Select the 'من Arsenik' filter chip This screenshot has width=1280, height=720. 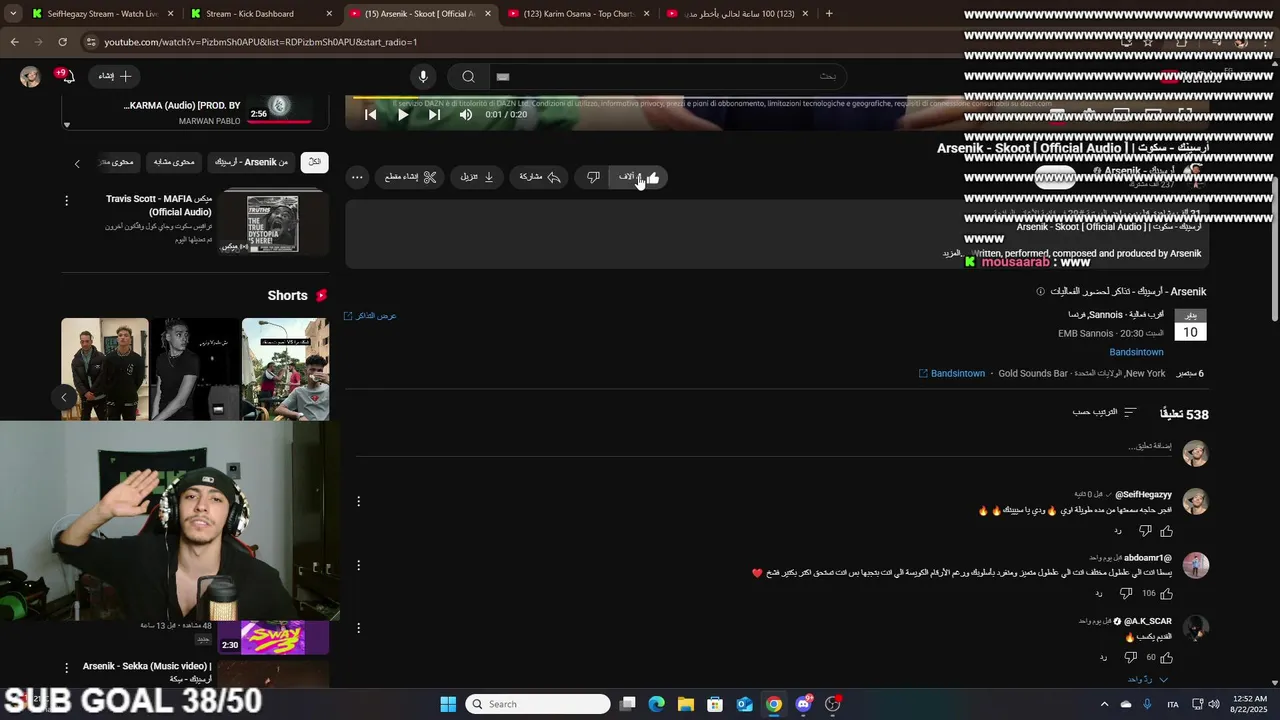click(250, 162)
